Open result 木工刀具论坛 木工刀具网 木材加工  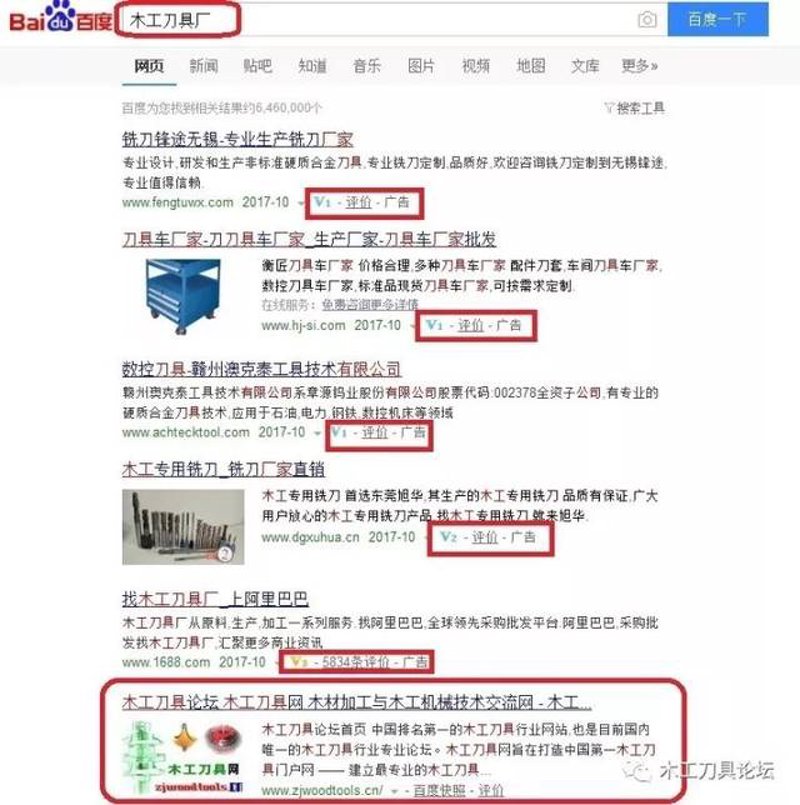tap(356, 702)
